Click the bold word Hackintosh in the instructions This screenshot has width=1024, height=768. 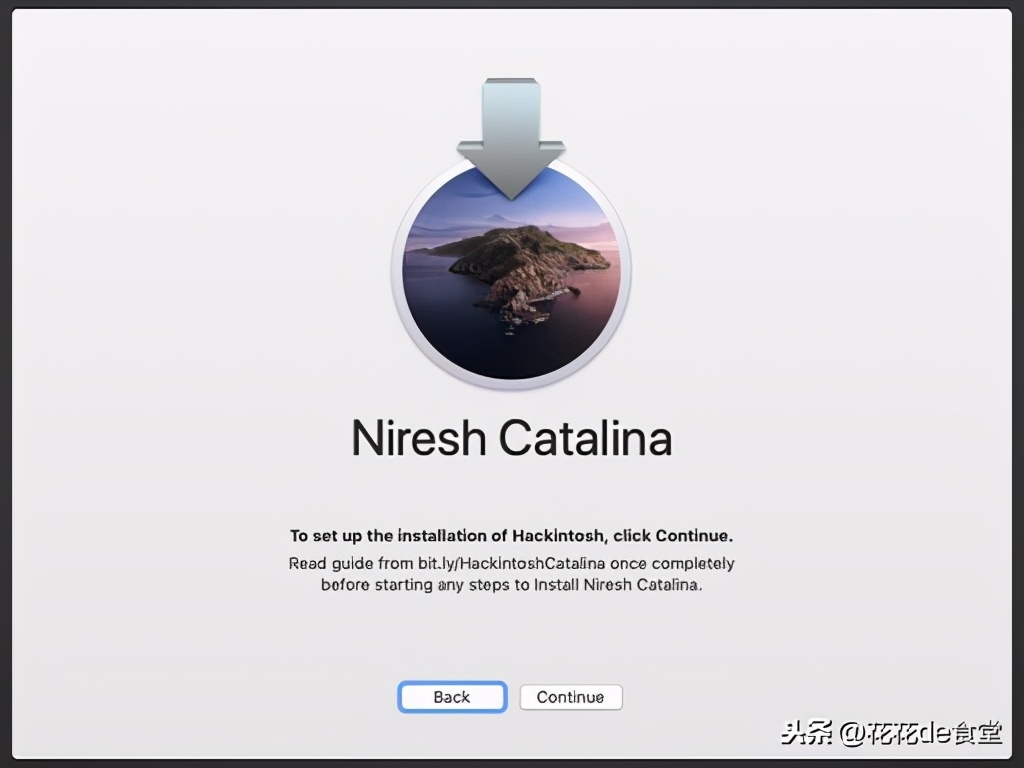558,535
